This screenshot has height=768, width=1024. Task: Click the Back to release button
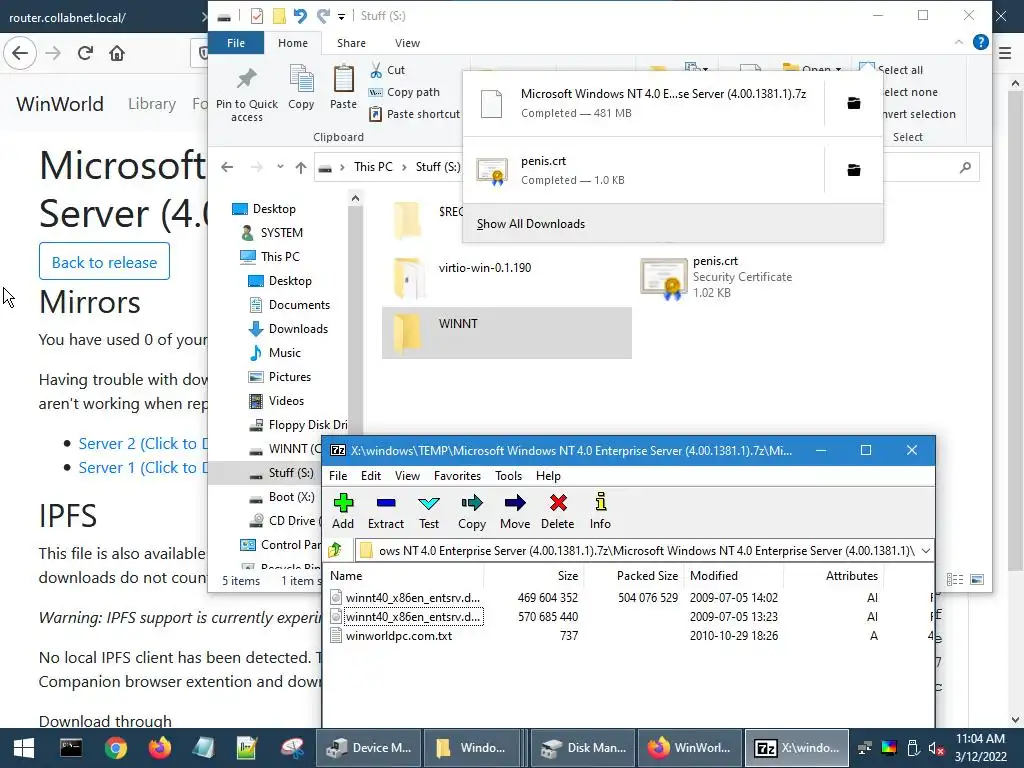click(x=104, y=262)
